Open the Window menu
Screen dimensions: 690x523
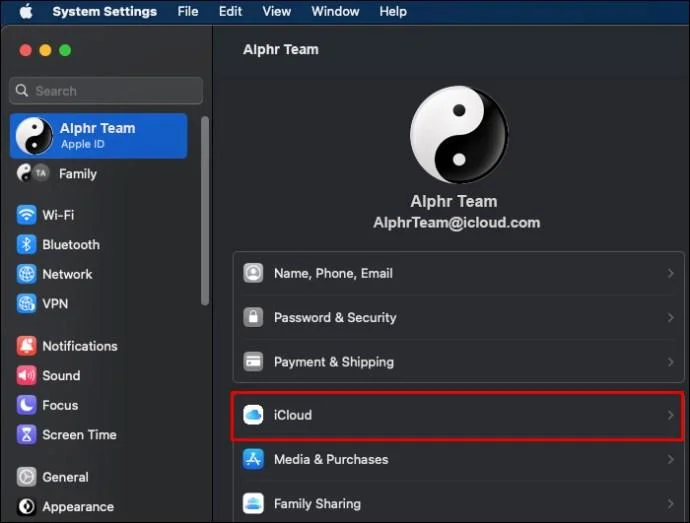coord(335,11)
